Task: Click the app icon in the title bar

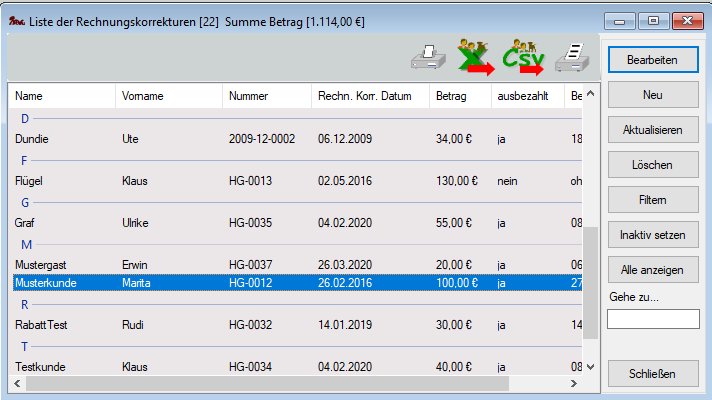Action: (x=15, y=19)
